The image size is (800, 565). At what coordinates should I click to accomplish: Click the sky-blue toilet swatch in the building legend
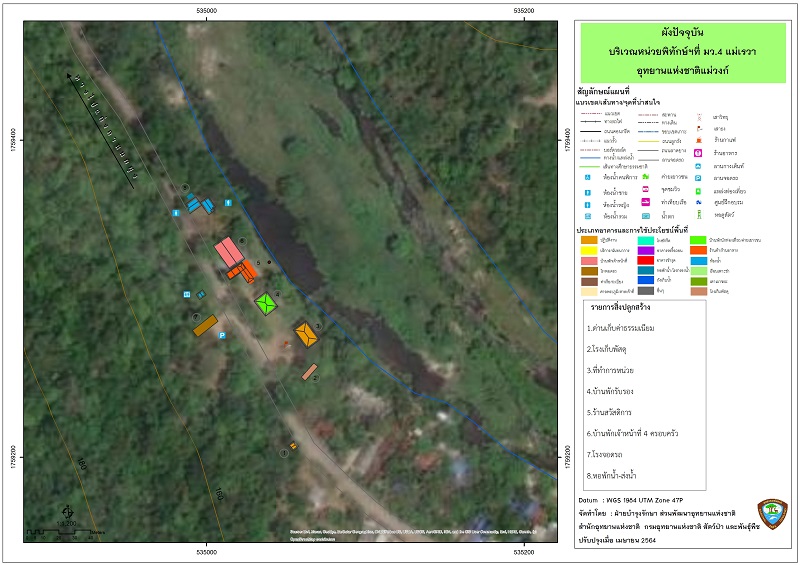(698, 260)
